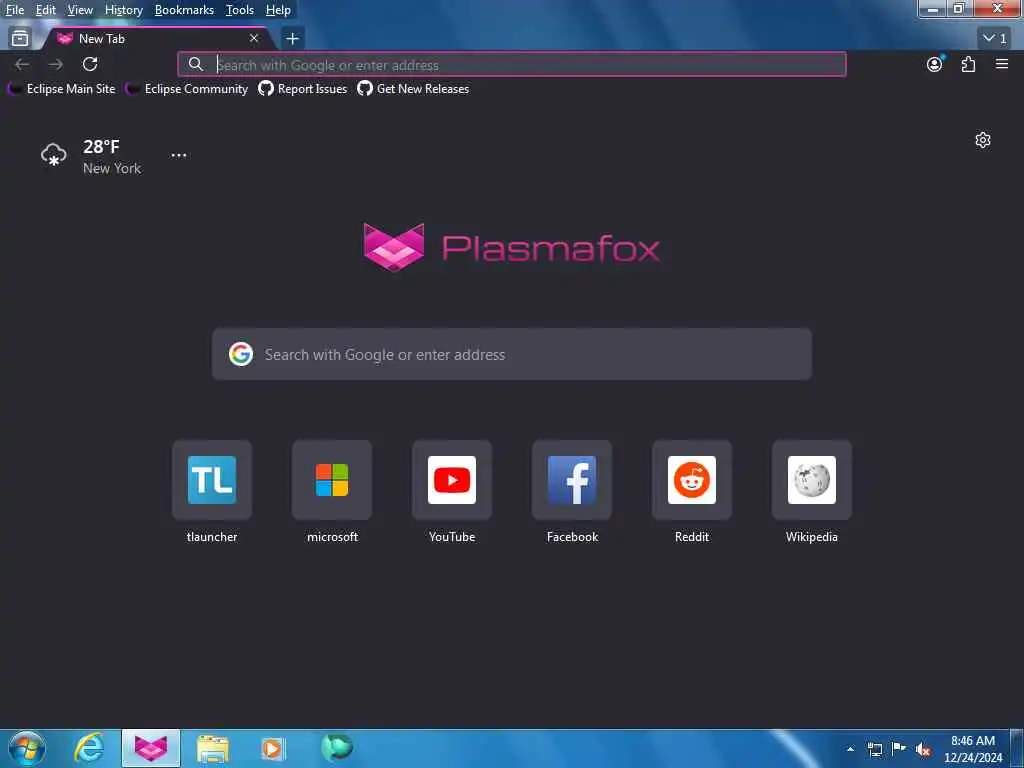Open the clock showing 8:46 AM

point(973,749)
